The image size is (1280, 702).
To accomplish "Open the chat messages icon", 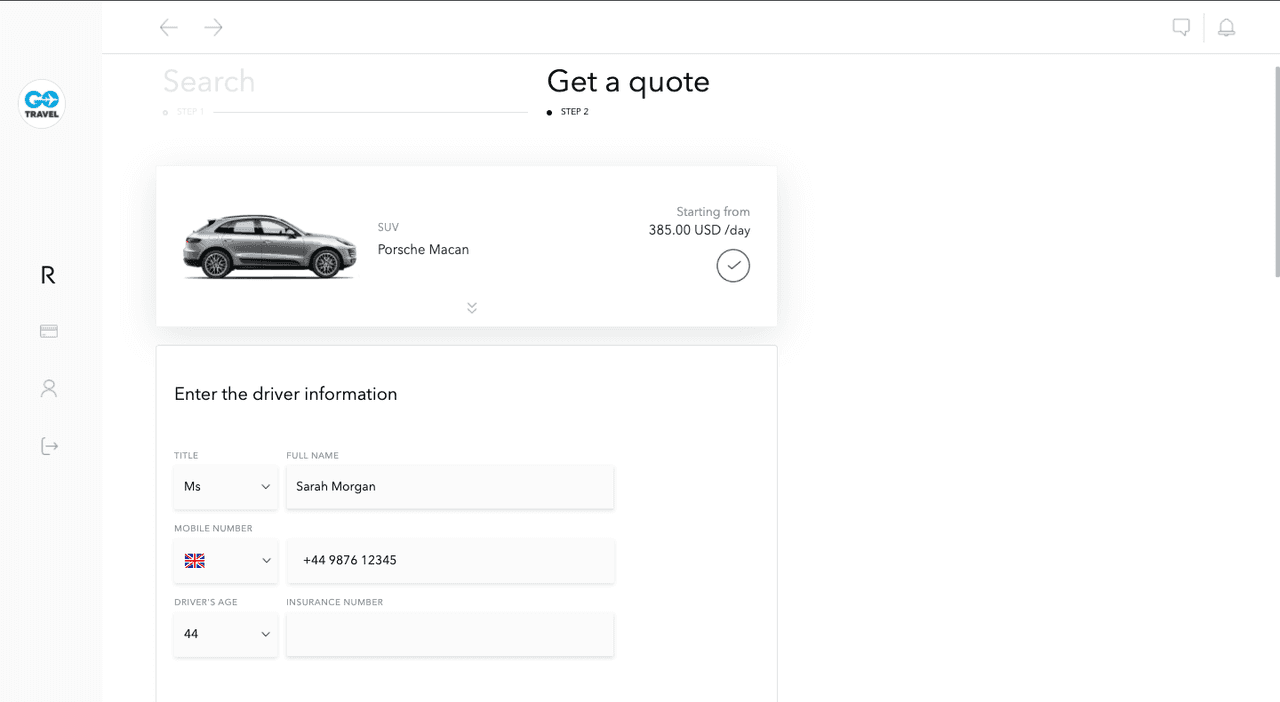I will point(1181,28).
